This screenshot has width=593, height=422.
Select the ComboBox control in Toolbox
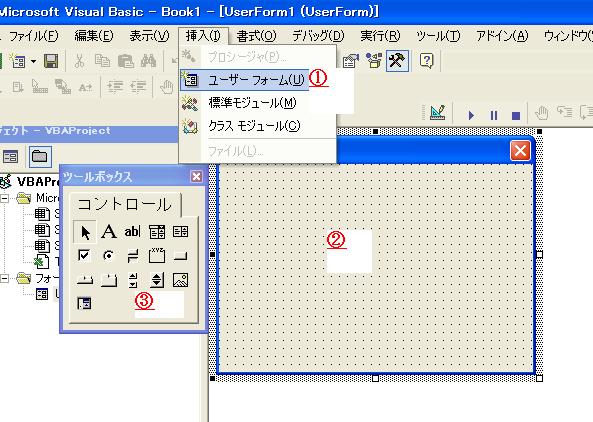point(157,232)
